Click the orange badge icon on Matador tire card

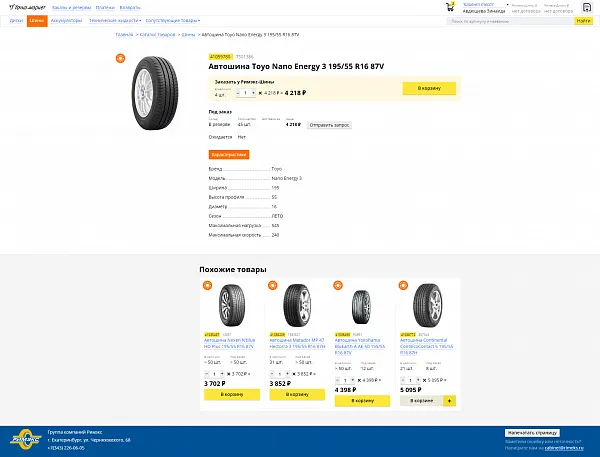pos(273,286)
